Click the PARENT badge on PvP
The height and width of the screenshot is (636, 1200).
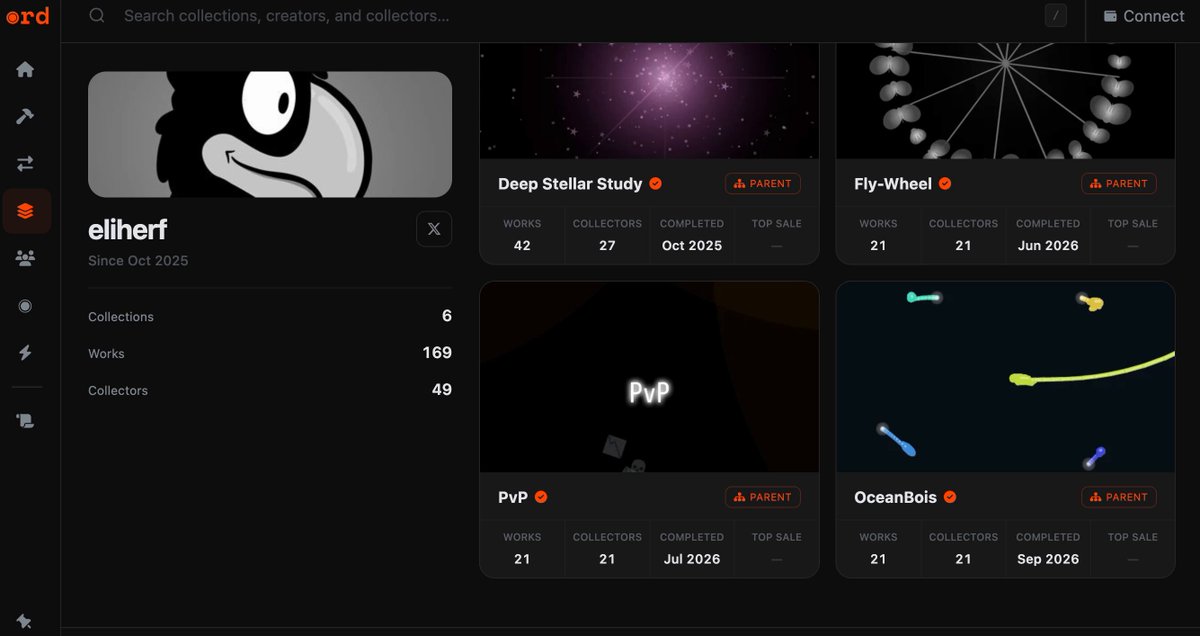pyautogui.click(x=763, y=497)
